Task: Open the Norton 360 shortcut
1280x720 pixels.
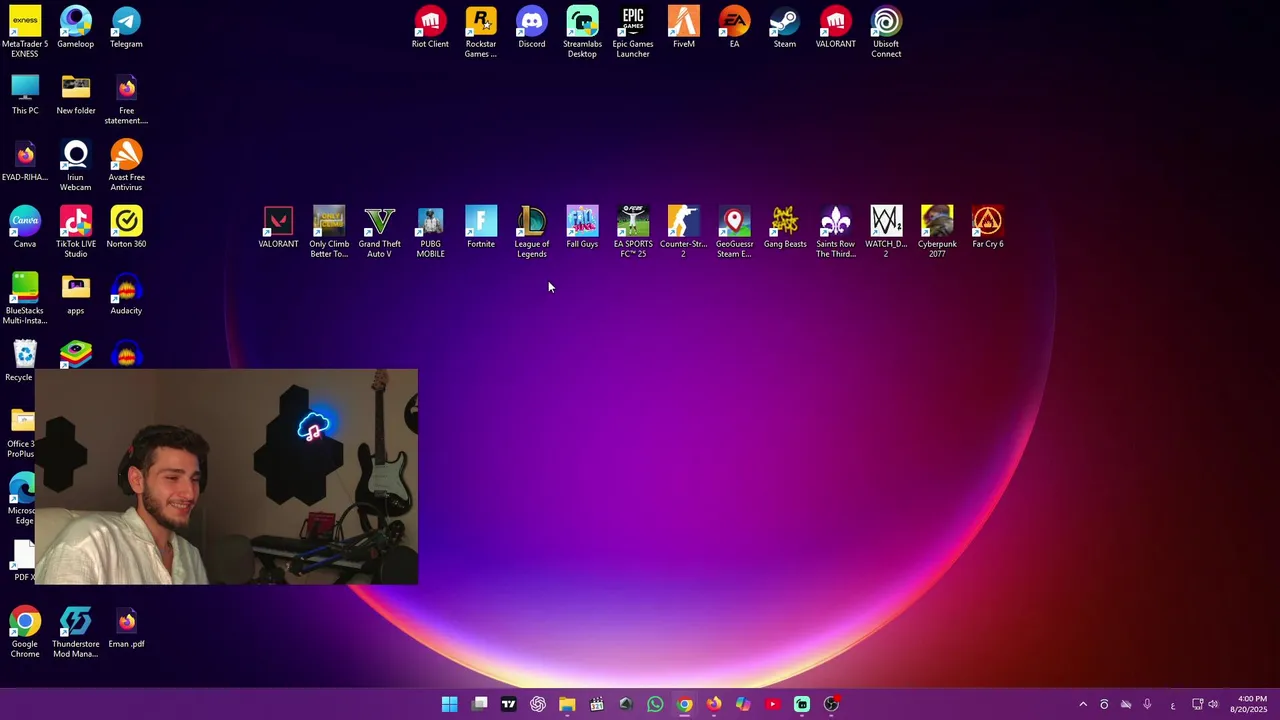Action: pyautogui.click(x=126, y=227)
